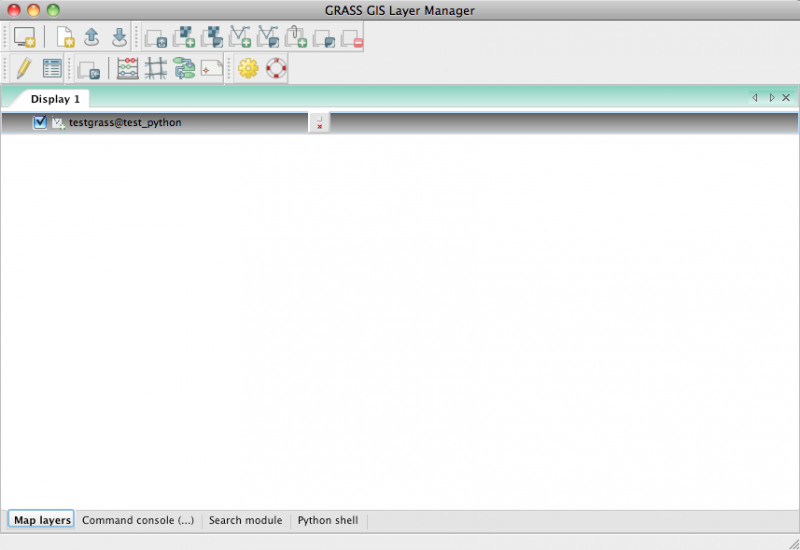Viewport: 800px width, 550px height.
Task: Open the raster map calculator abacus icon
Action: 128,68
